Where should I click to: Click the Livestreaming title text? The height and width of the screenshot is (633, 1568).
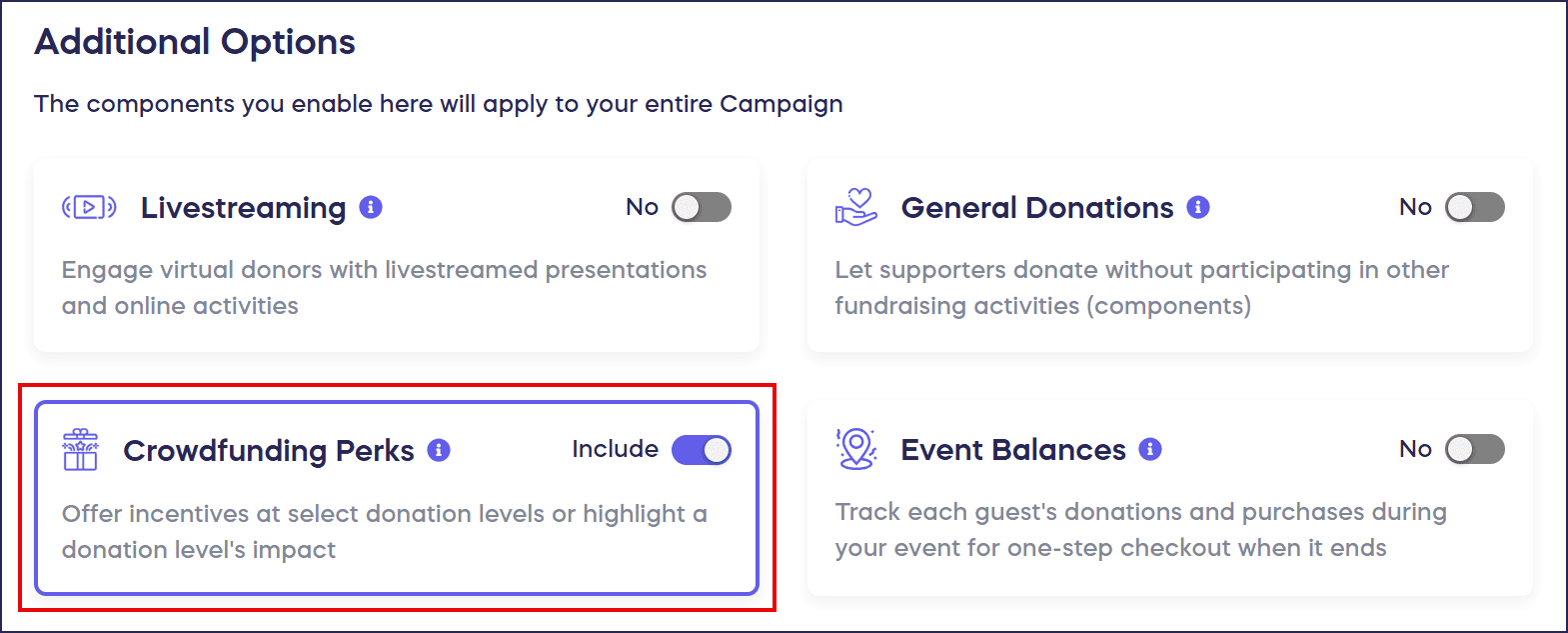243,208
